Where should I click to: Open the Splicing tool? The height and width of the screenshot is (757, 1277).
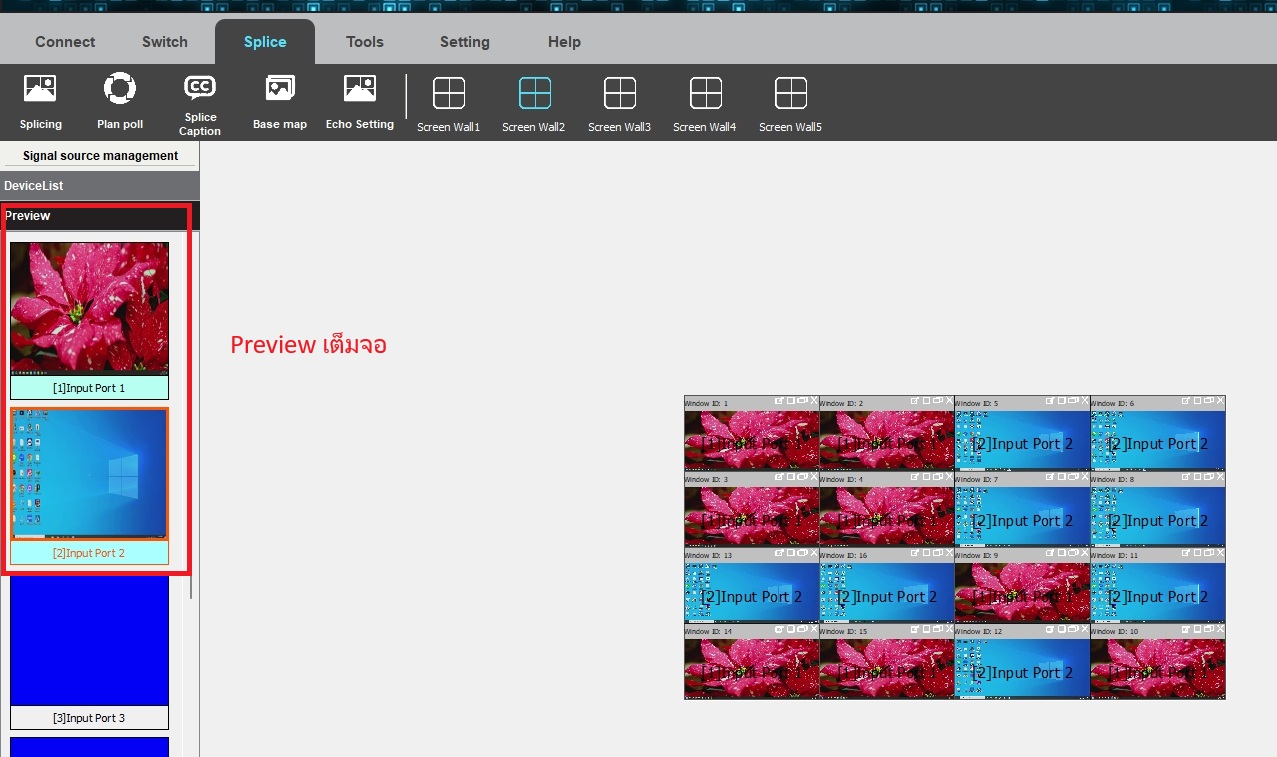pyautogui.click(x=40, y=101)
